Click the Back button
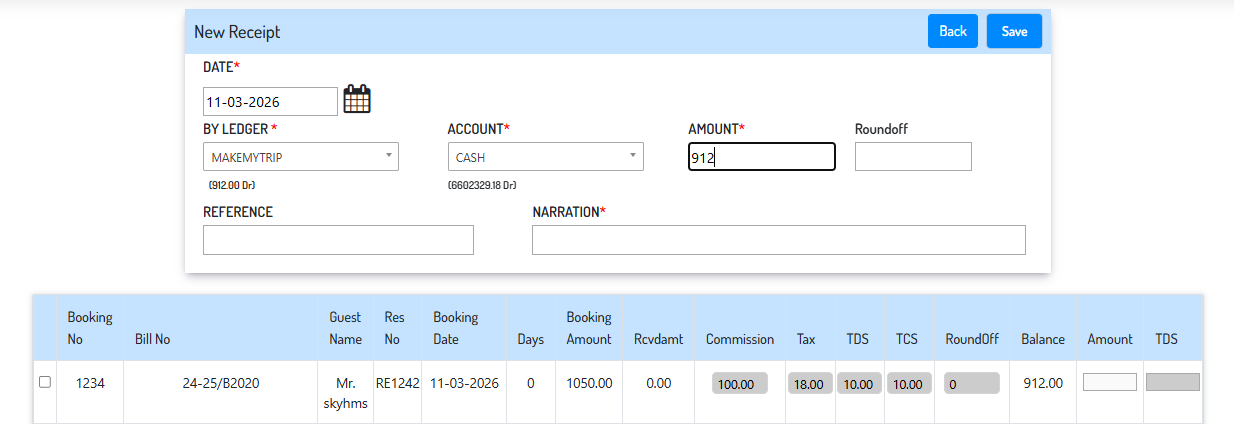Viewport: 1234px width, 424px height. pyautogui.click(x=952, y=31)
